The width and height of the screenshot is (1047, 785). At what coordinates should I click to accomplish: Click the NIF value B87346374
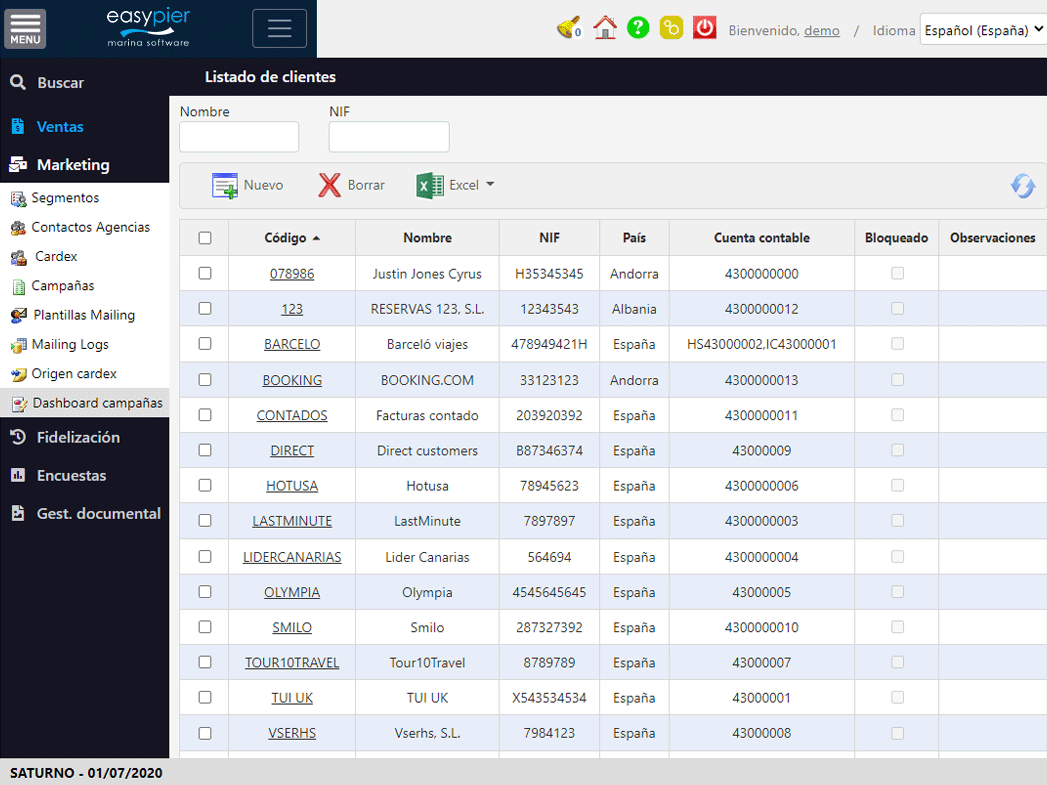coord(549,451)
